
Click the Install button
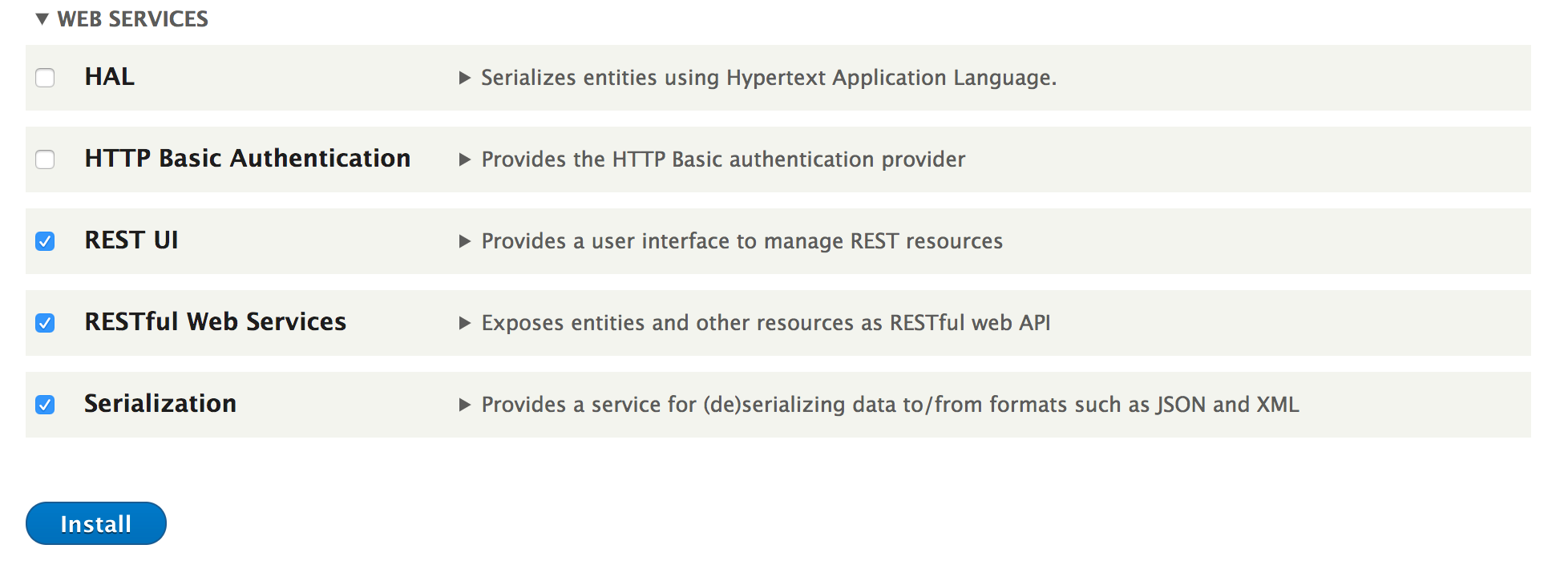pos(96,523)
